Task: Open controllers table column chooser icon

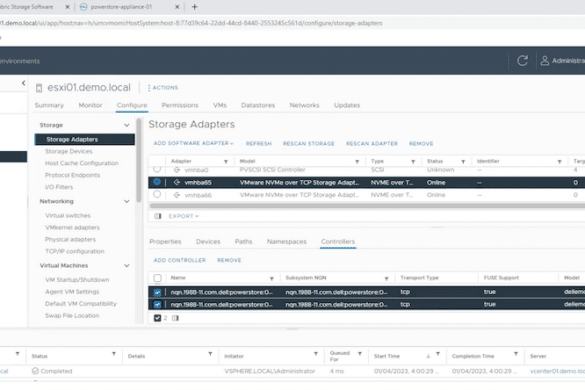Action: [175, 318]
